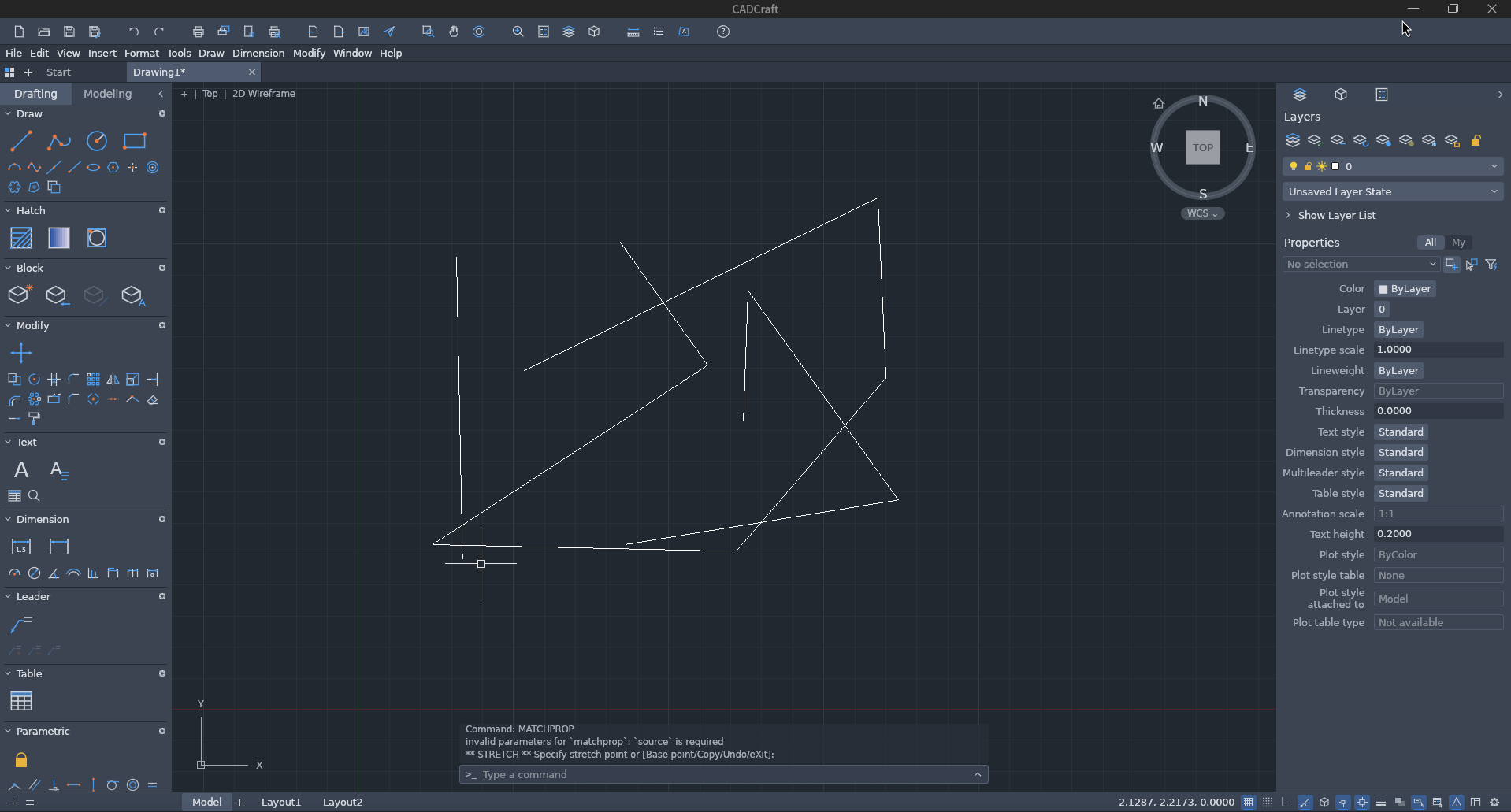Click the Home view icon near compass
Image resolution: width=1511 pixels, height=812 pixels.
tap(1159, 103)
